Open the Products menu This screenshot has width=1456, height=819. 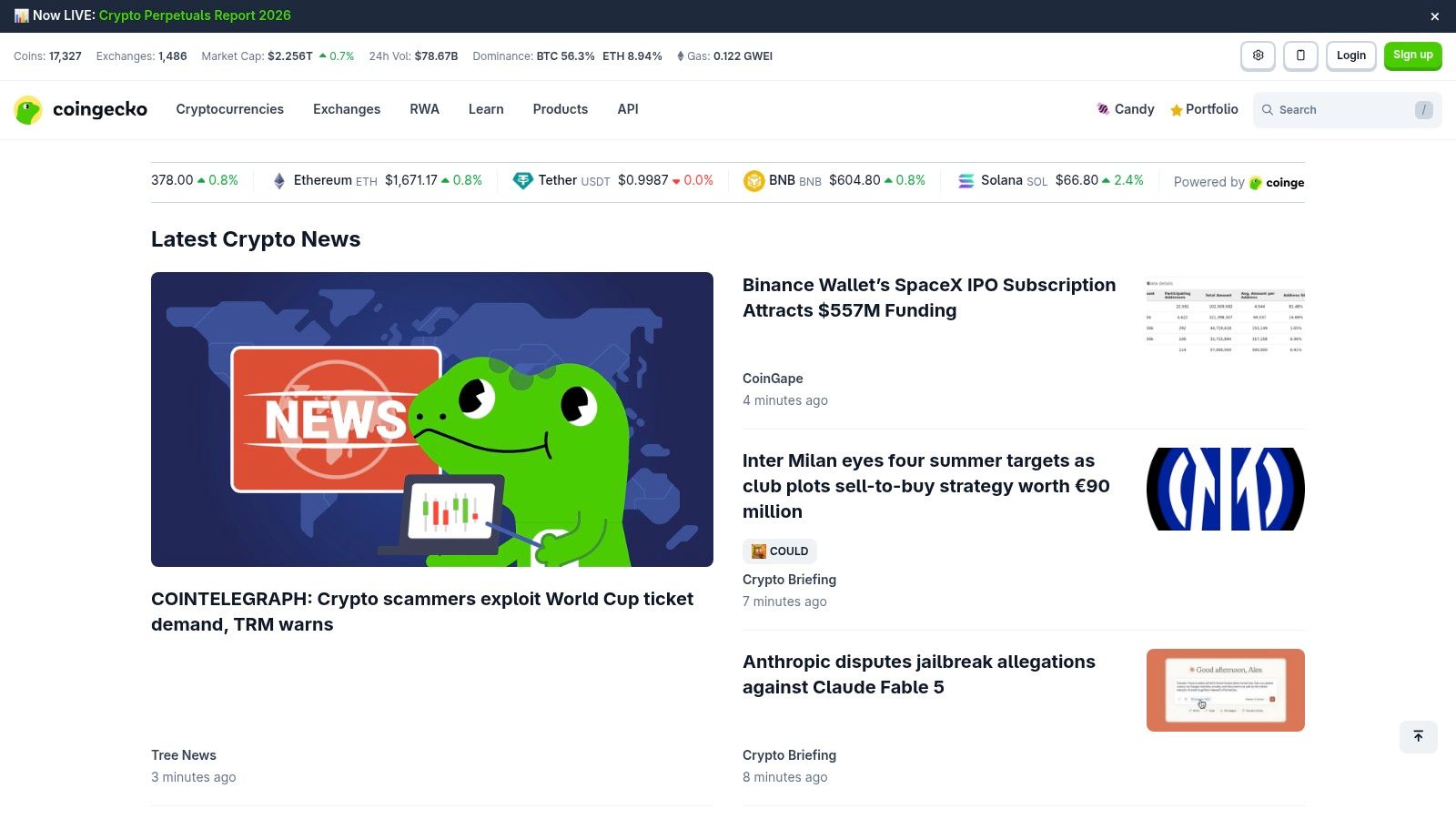tap(561, 109)
